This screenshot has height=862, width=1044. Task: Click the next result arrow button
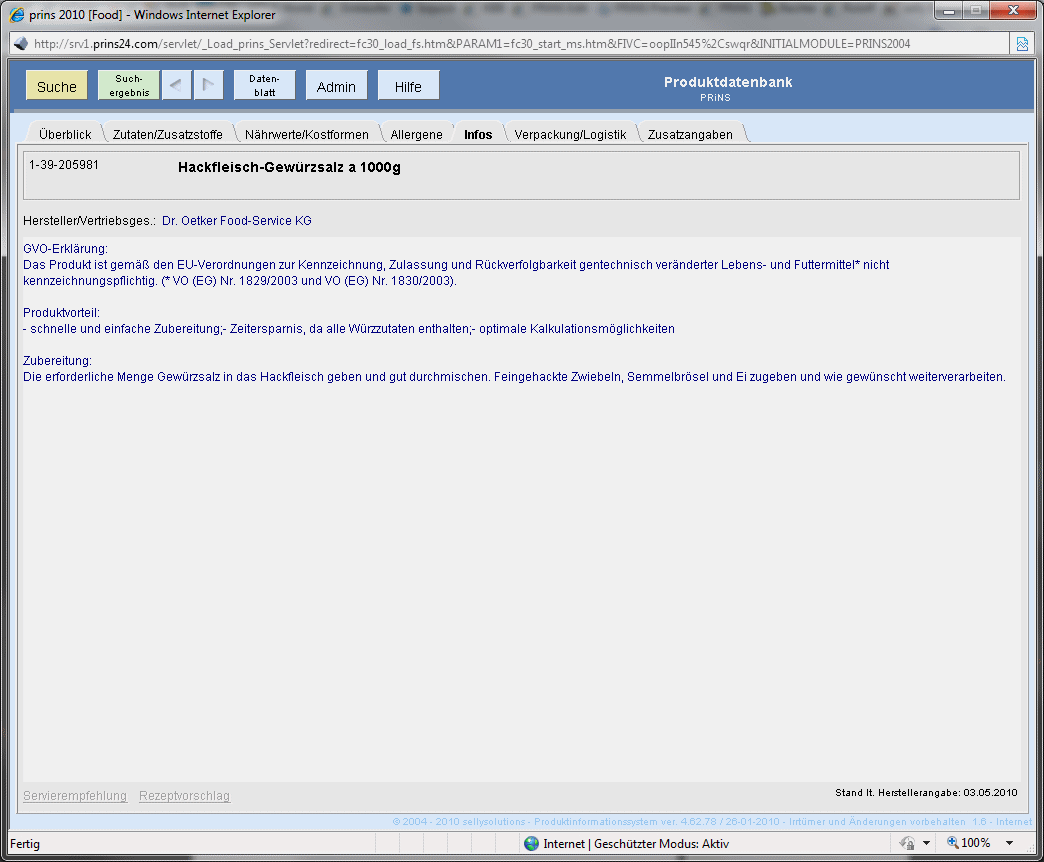click(x=209, y=86)
